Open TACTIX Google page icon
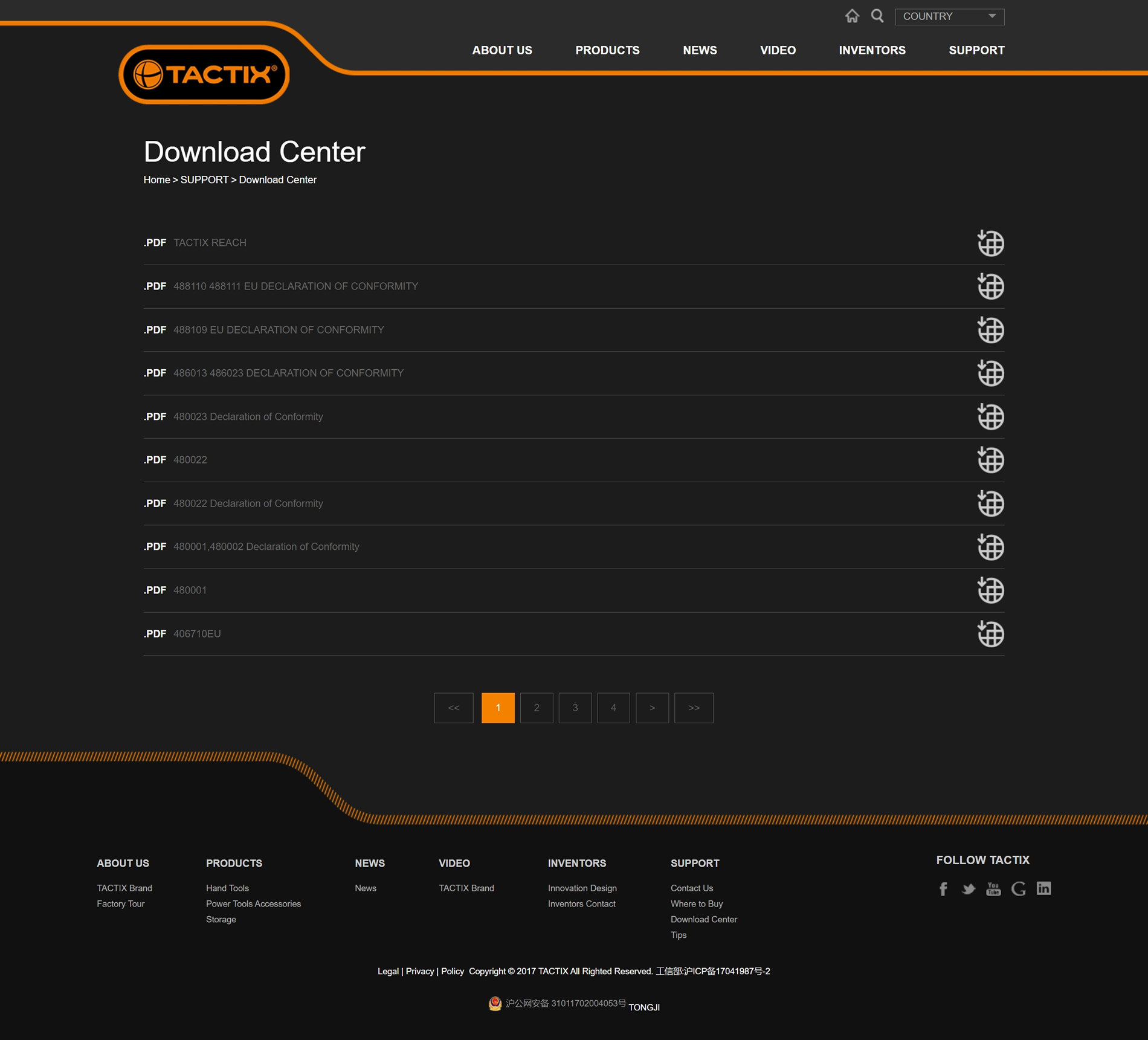This screenshot has width=1148, height=1040. [x=1019, y=889]
